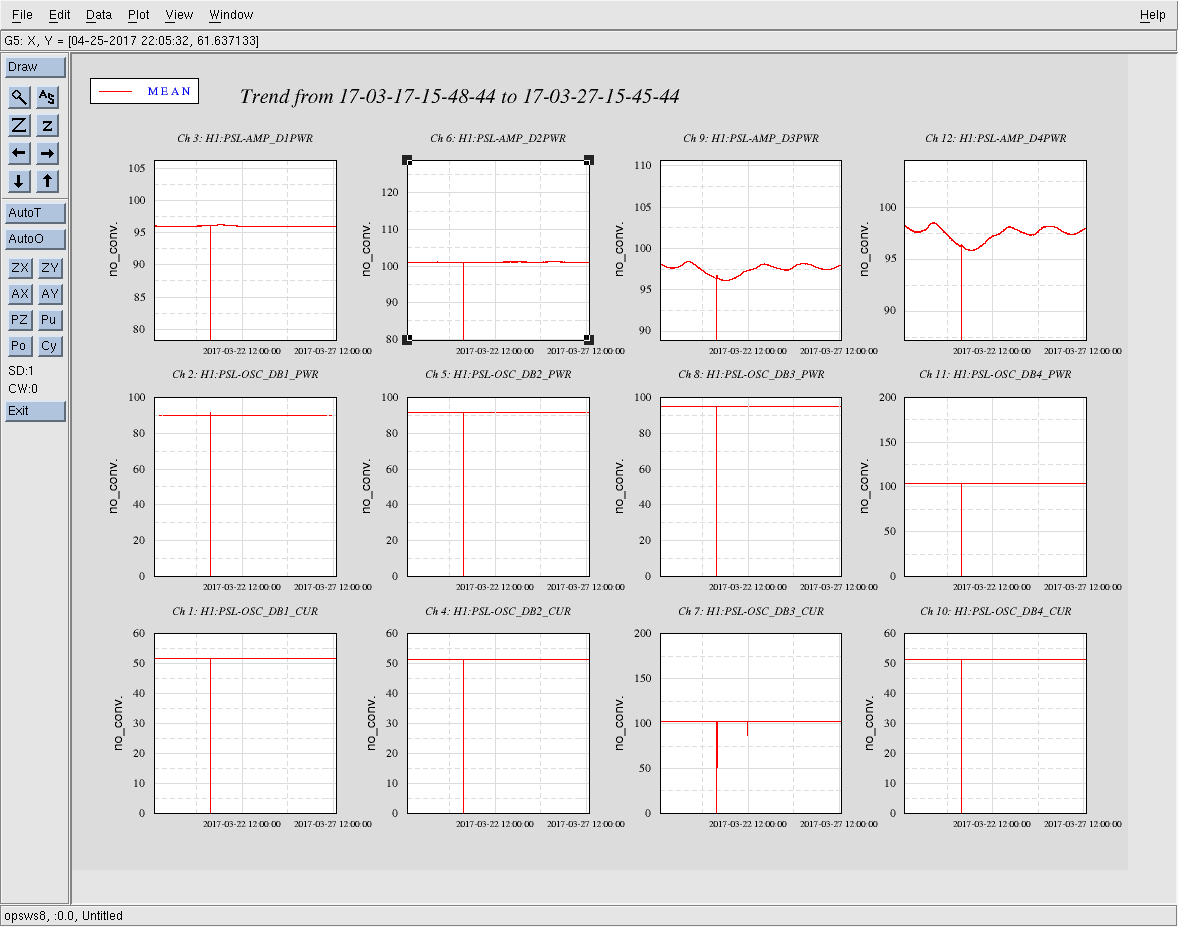Screen dimensions: 1178x927
Task: Open the Window menu
Action: pyautogui.click(x=231, y=14)
